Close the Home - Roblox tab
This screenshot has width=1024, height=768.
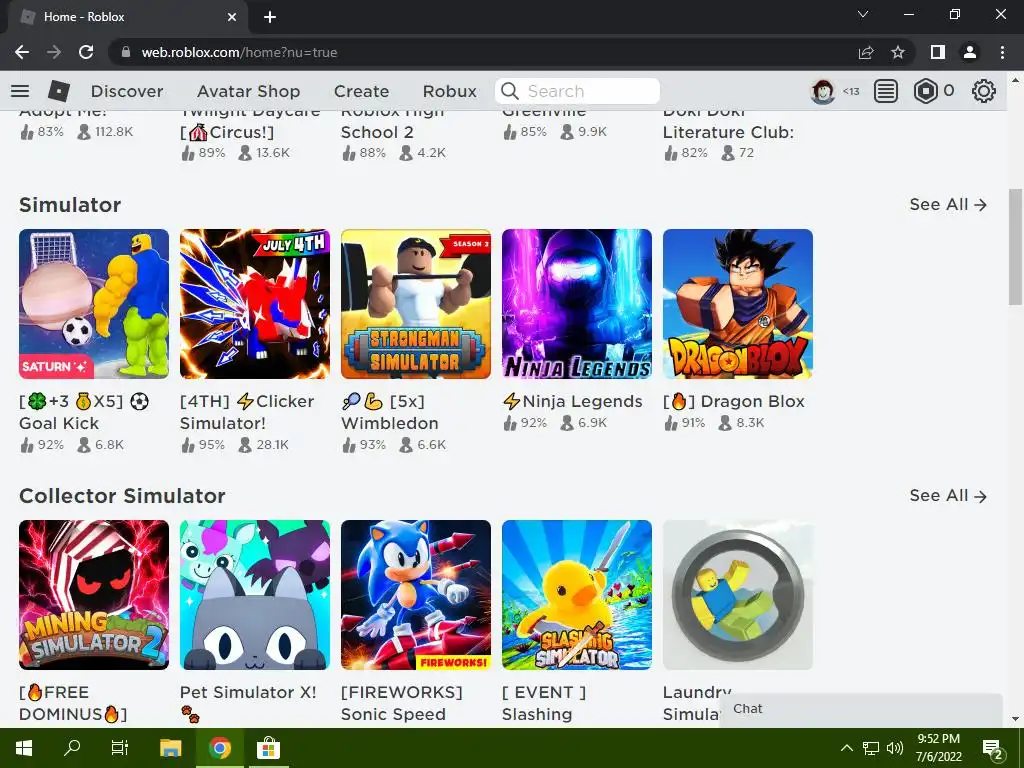232,17
